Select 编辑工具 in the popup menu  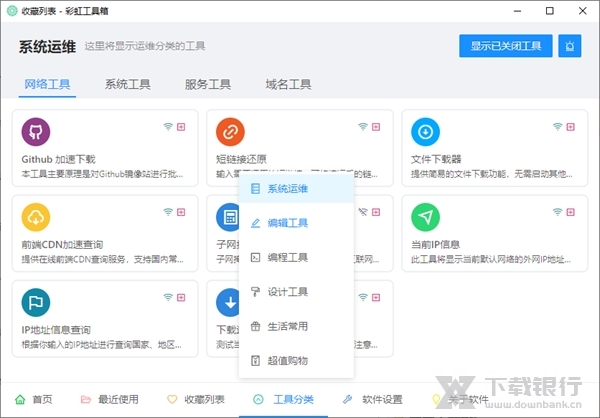coord(296,223)
